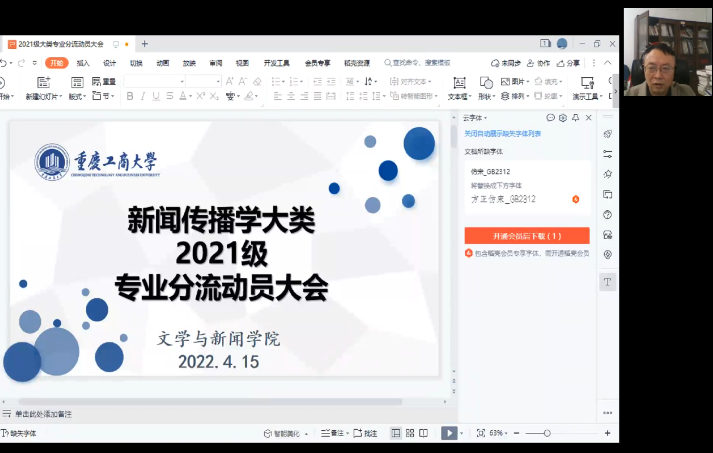Image resolution: width=713 pixels, height=453 pixels.
Task: Click the Italic formatting icon
Action: coord(143,97)
